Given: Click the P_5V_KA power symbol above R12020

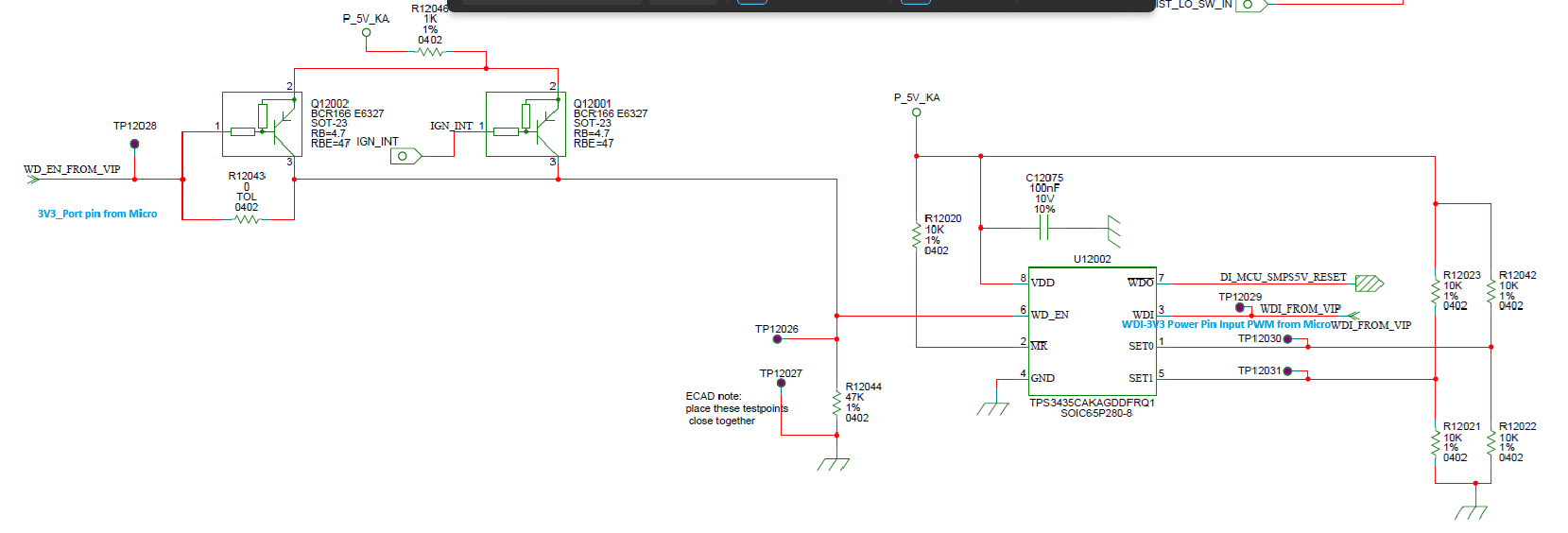Looking at the screenshot, I should tap(916, 112).
